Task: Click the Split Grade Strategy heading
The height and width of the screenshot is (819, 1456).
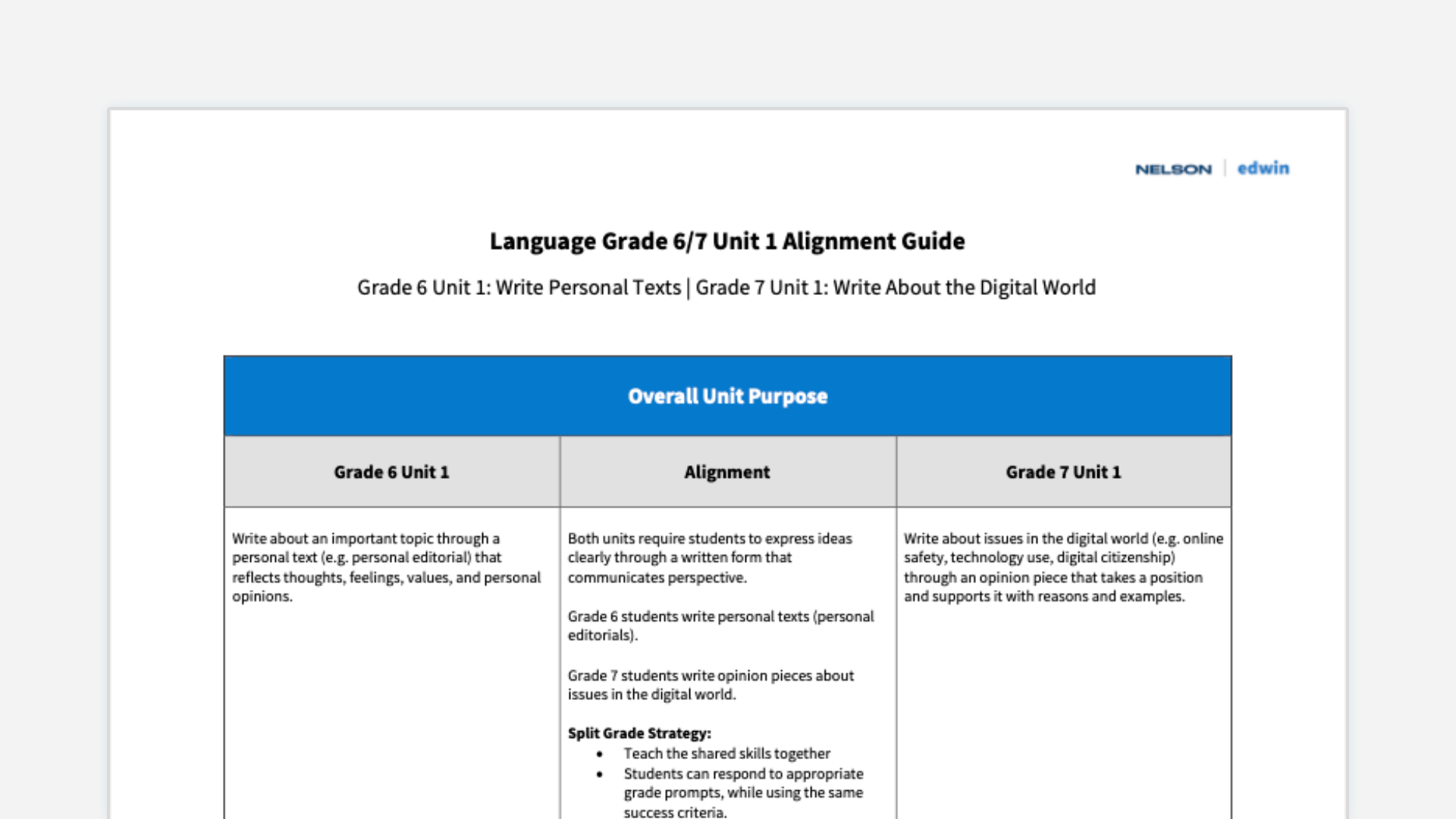Action: click(x=639, y=733)
